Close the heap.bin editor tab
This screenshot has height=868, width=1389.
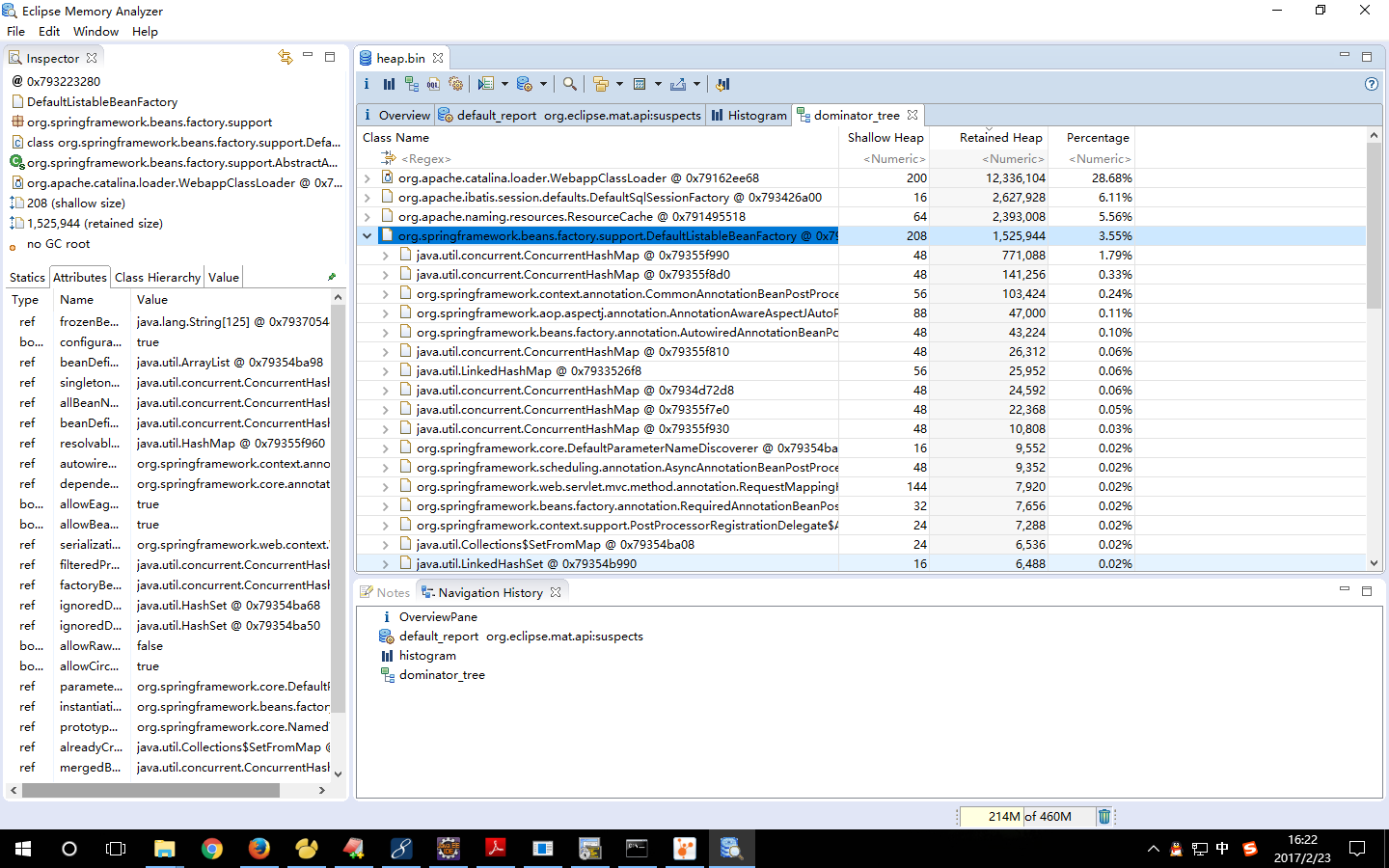438,58
